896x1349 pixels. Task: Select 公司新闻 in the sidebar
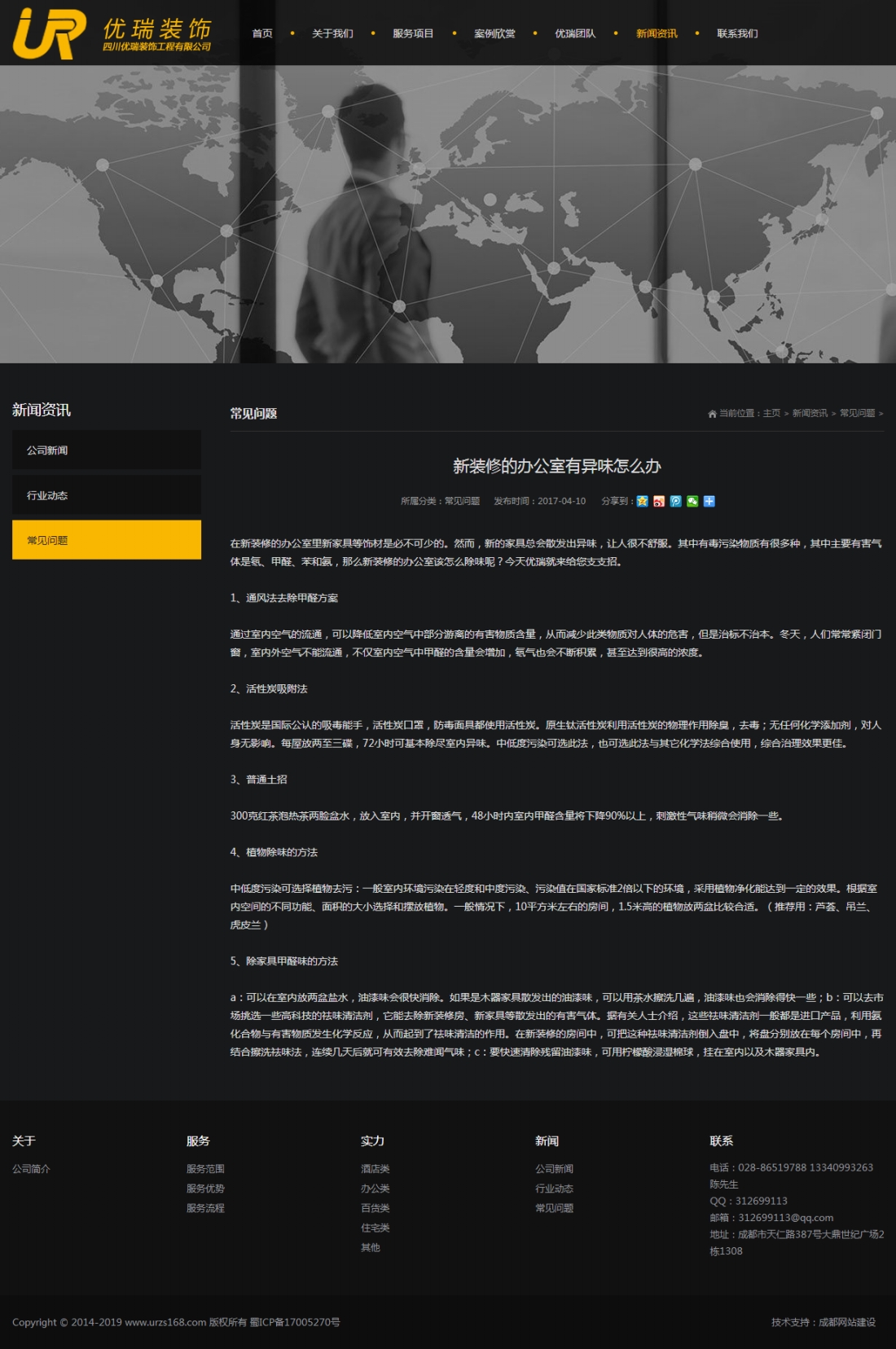click(x=107, y=450)
